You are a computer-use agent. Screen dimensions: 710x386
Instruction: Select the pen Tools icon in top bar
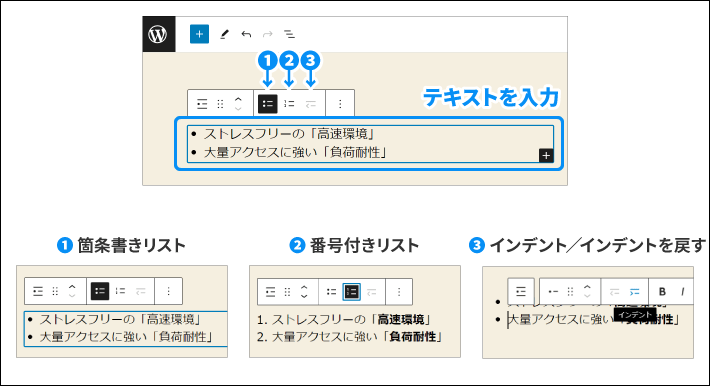tap(224, 34)
